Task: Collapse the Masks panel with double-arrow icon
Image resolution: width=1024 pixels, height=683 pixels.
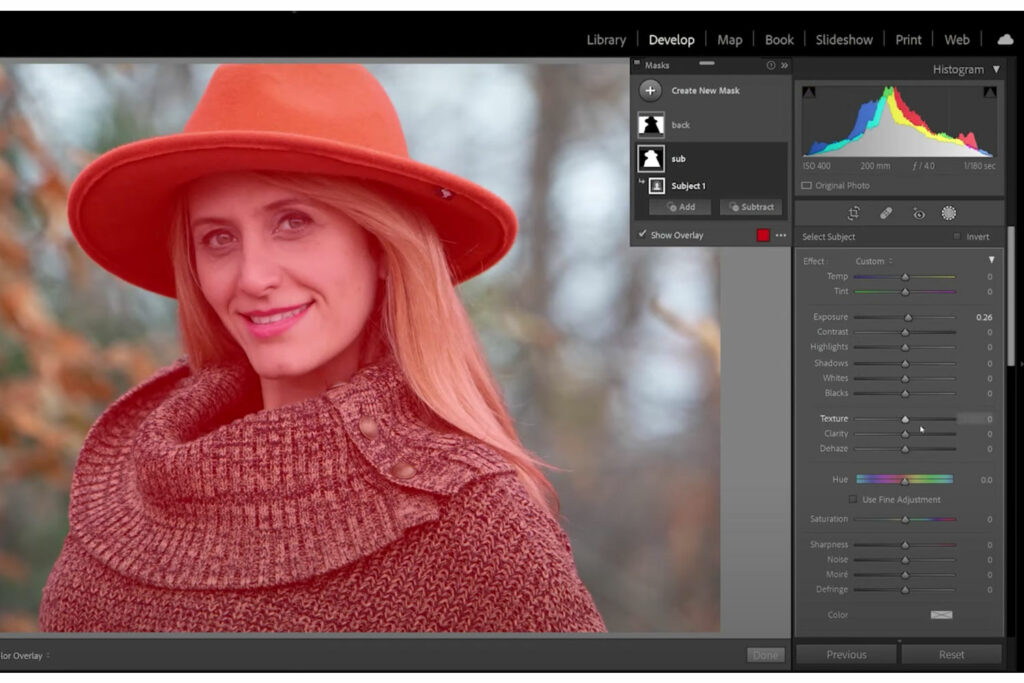Action: coord(784,65)
